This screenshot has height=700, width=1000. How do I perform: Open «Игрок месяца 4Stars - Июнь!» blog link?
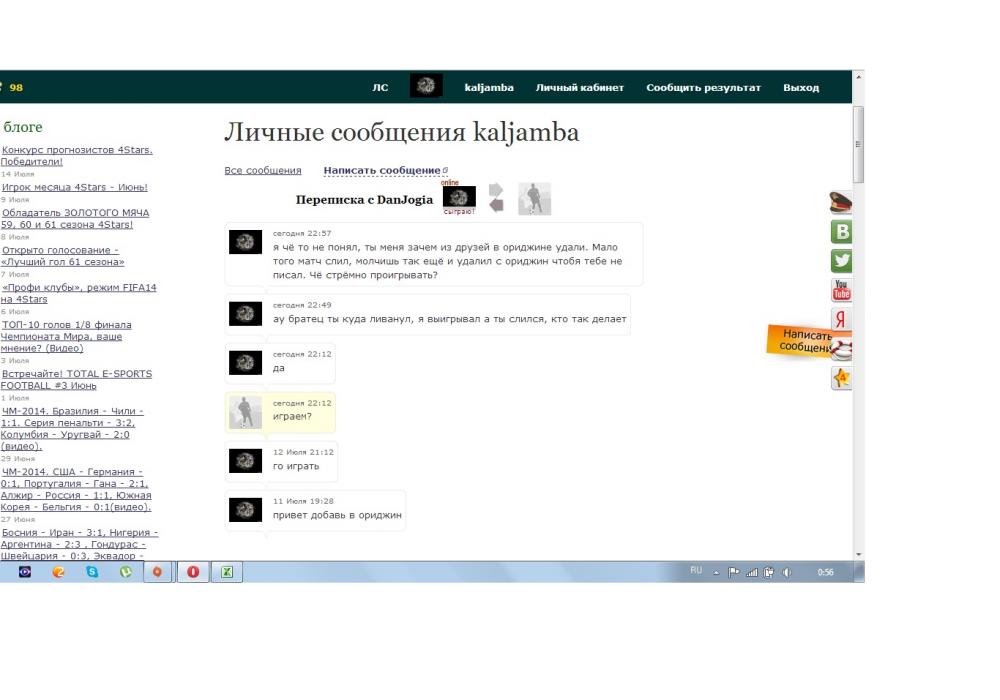75,187
